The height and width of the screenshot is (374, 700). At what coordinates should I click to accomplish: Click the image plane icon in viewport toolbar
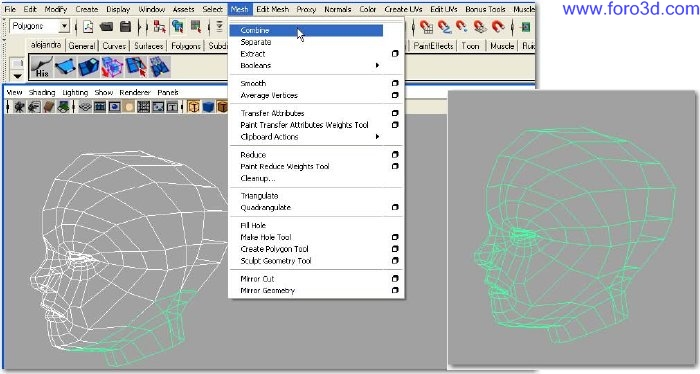click(x=63, y=107)
